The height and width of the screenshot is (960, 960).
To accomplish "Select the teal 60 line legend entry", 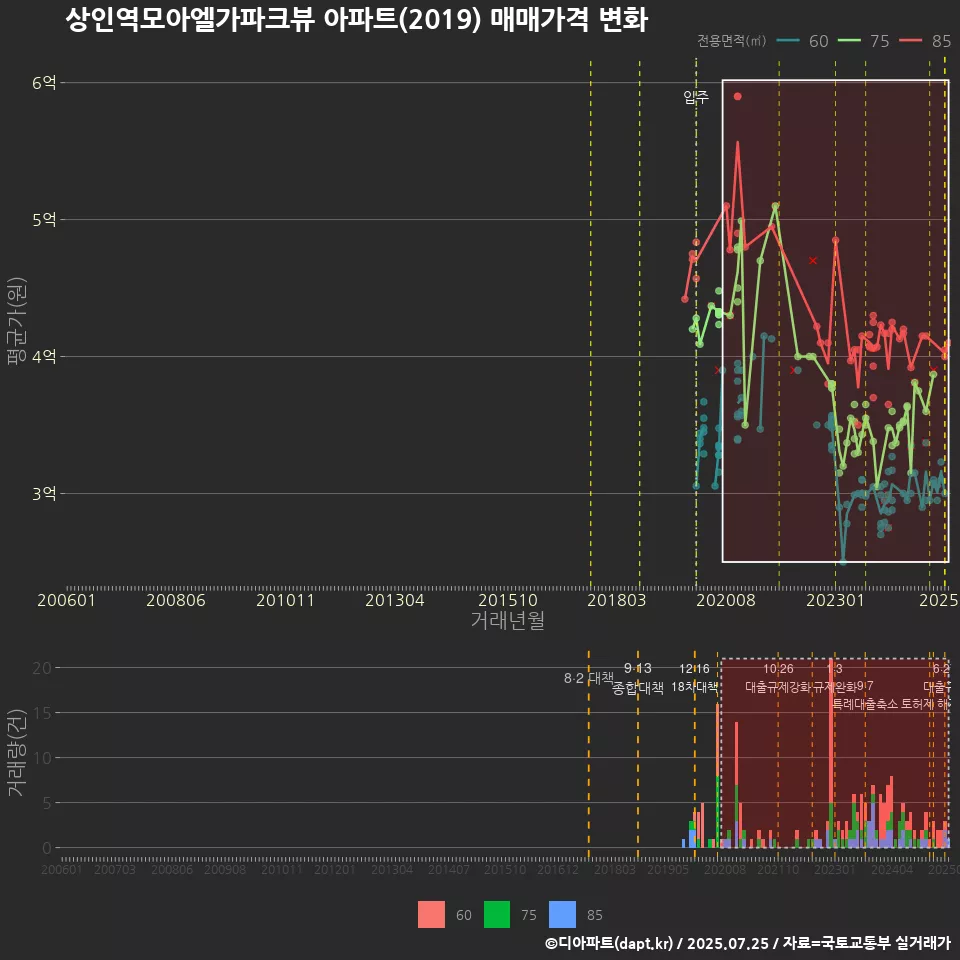I will tap(803, 41).
